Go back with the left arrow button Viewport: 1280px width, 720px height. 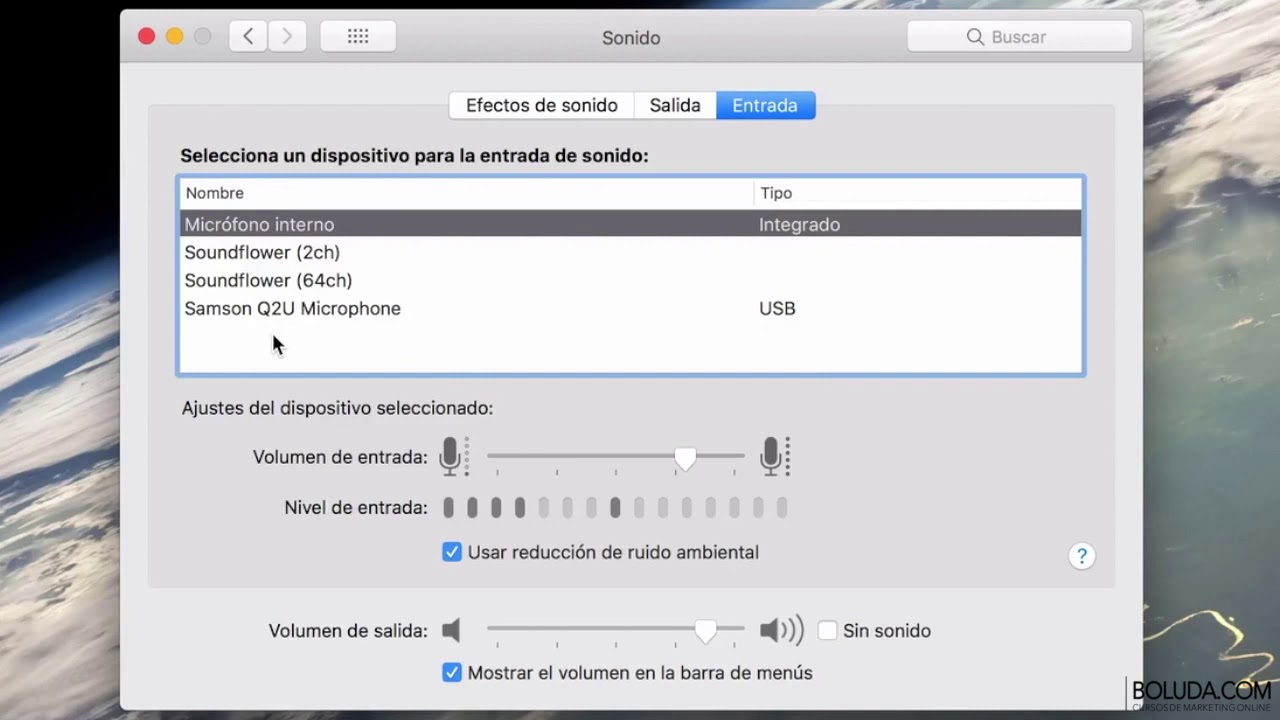(x=248, y=37)
